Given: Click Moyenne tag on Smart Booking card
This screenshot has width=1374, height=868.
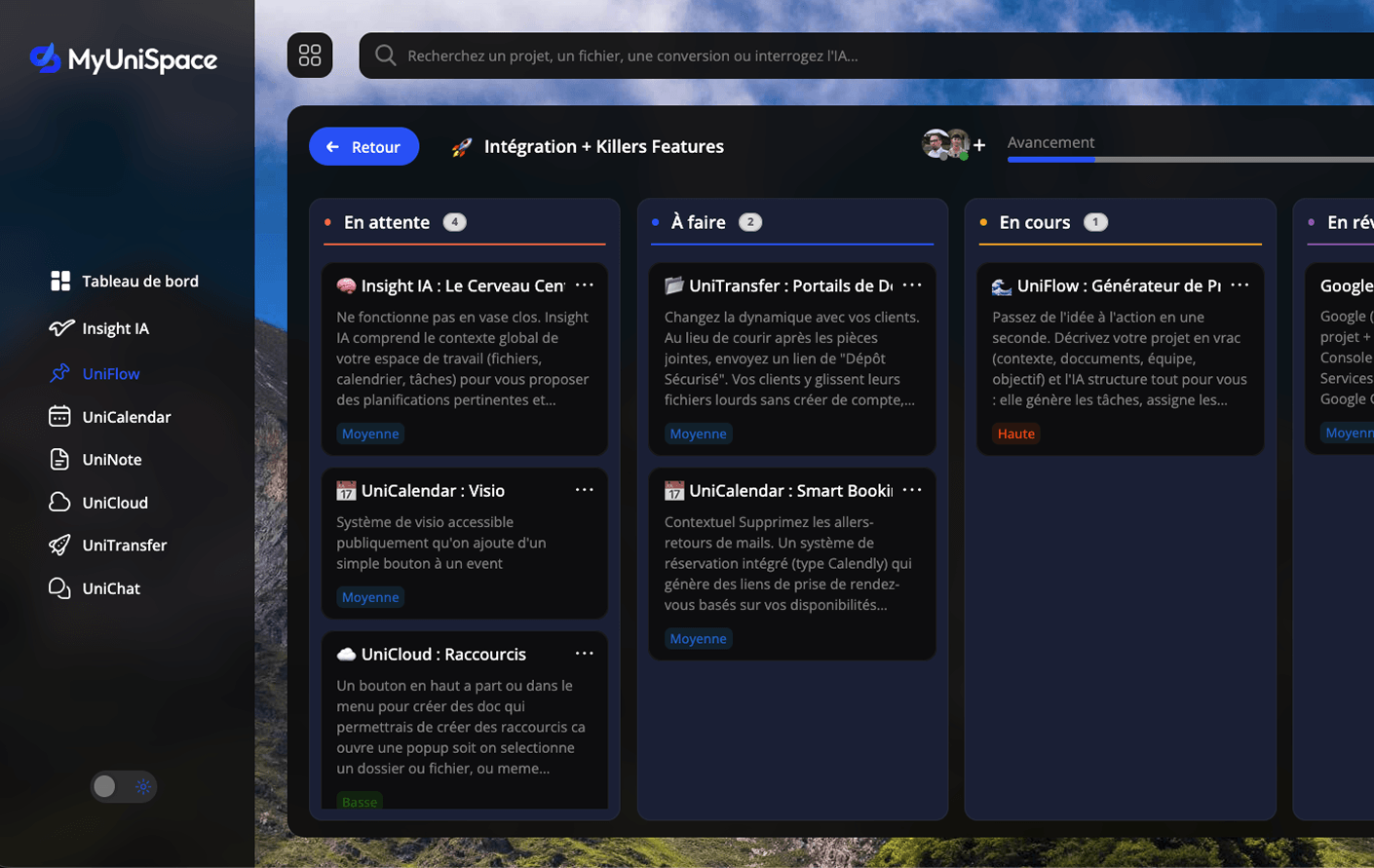Looking at the screenshot, I should pos(698,638).
